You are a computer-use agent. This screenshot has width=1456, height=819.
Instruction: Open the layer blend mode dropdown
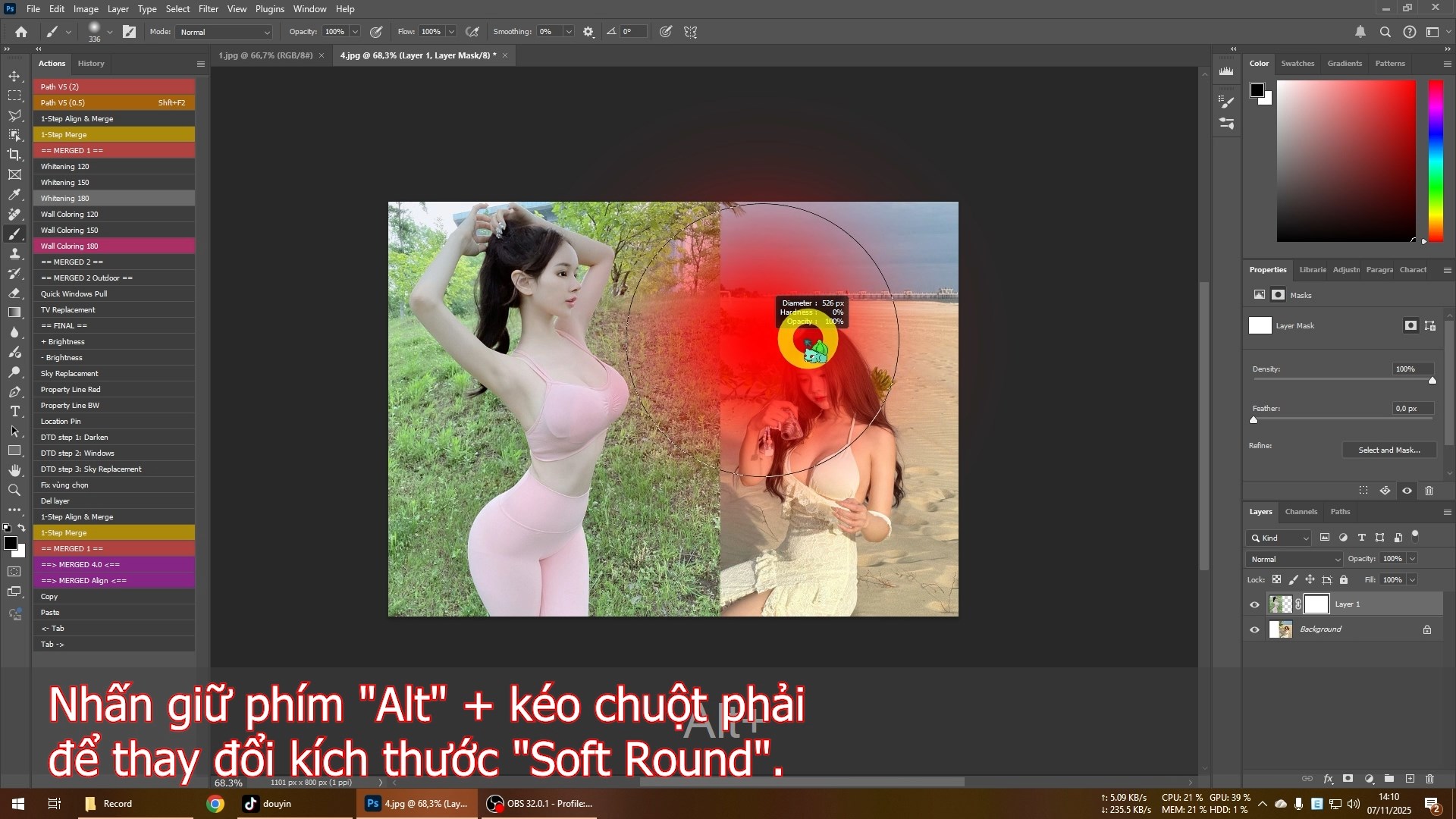point(1293,559)
